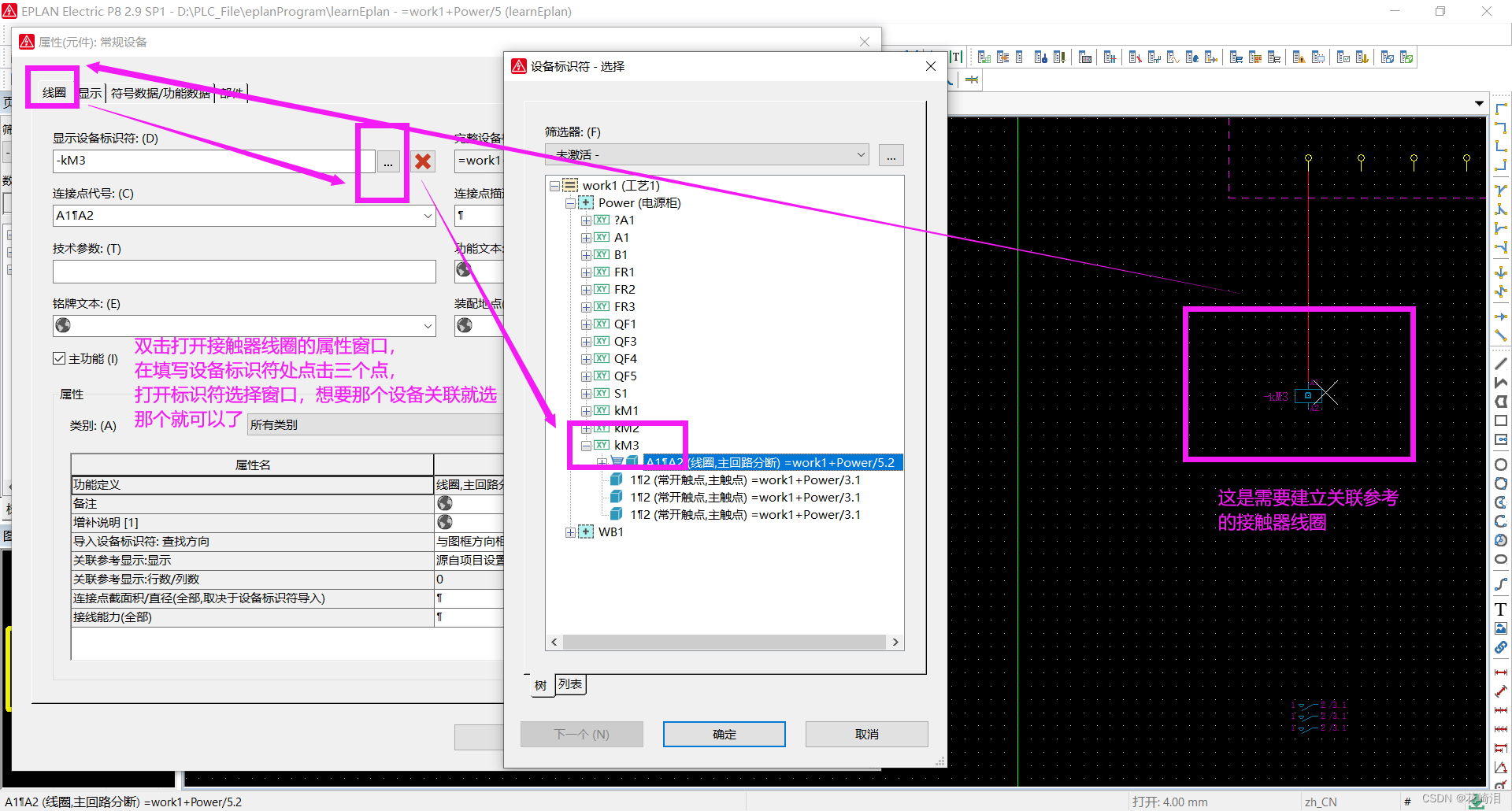Collapse the kM3 tree node

586,446
